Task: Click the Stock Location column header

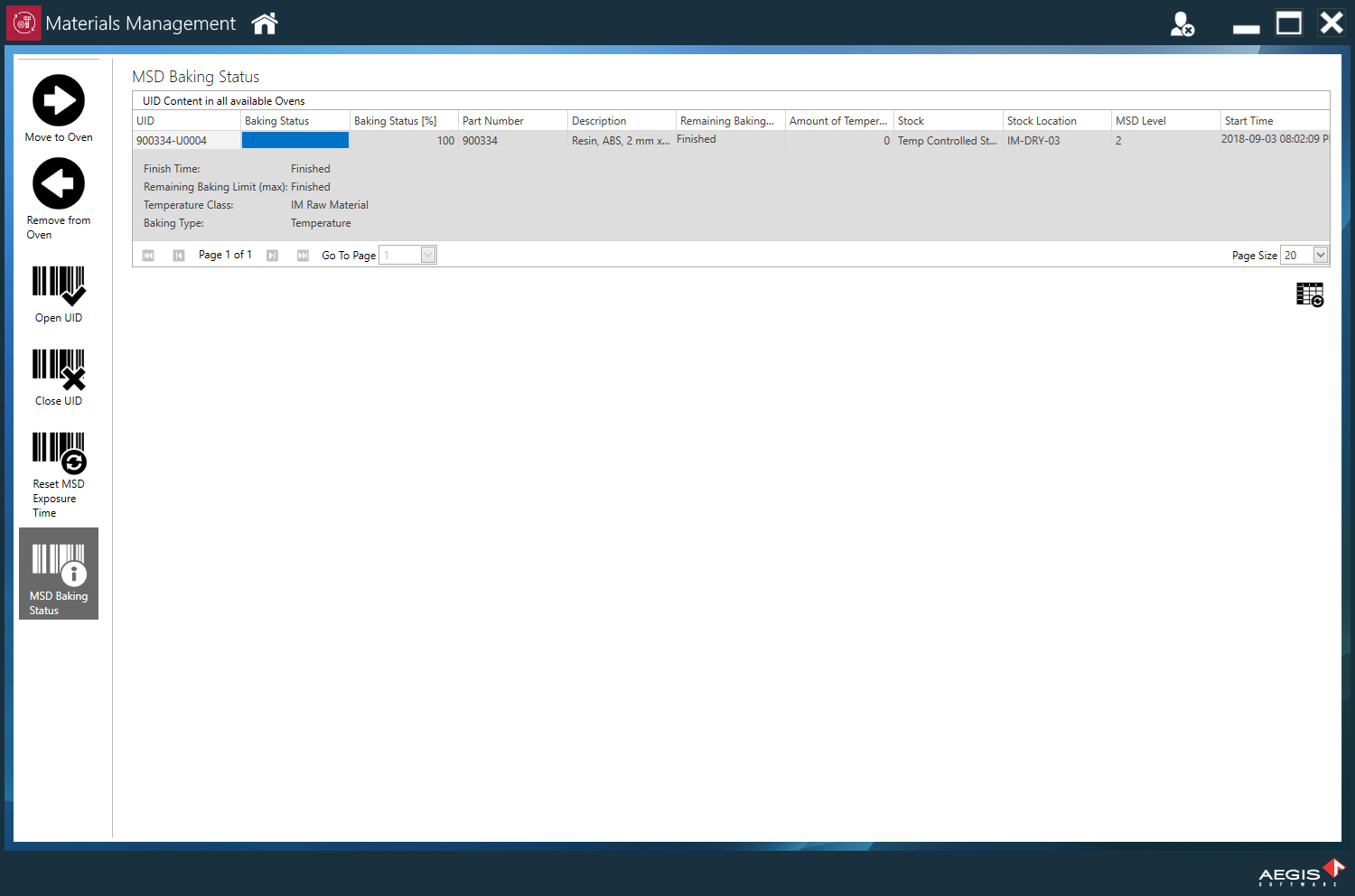Action: pos(1055,121)
